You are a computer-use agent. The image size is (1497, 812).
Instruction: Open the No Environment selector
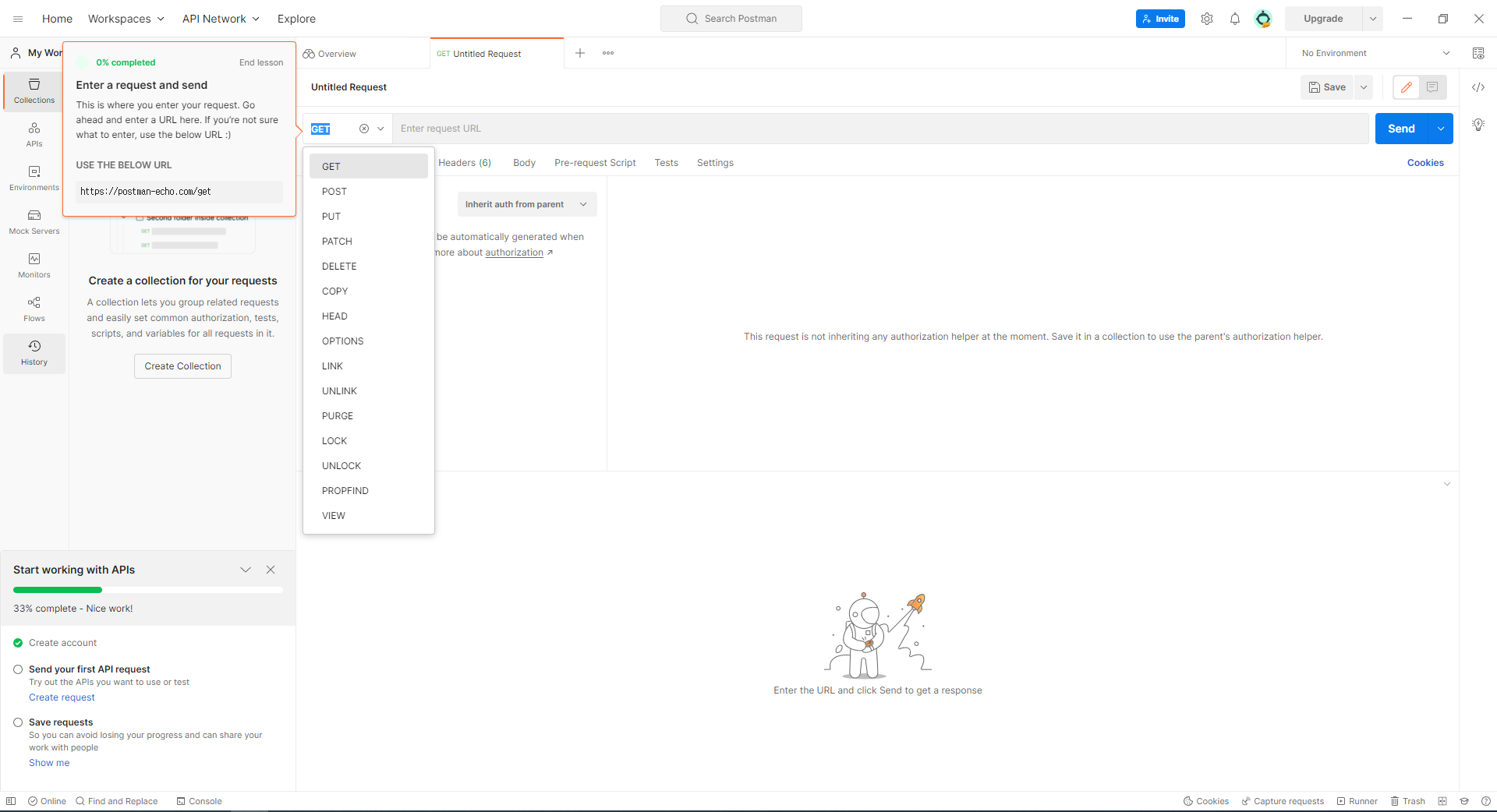(x=1375, y=53)
